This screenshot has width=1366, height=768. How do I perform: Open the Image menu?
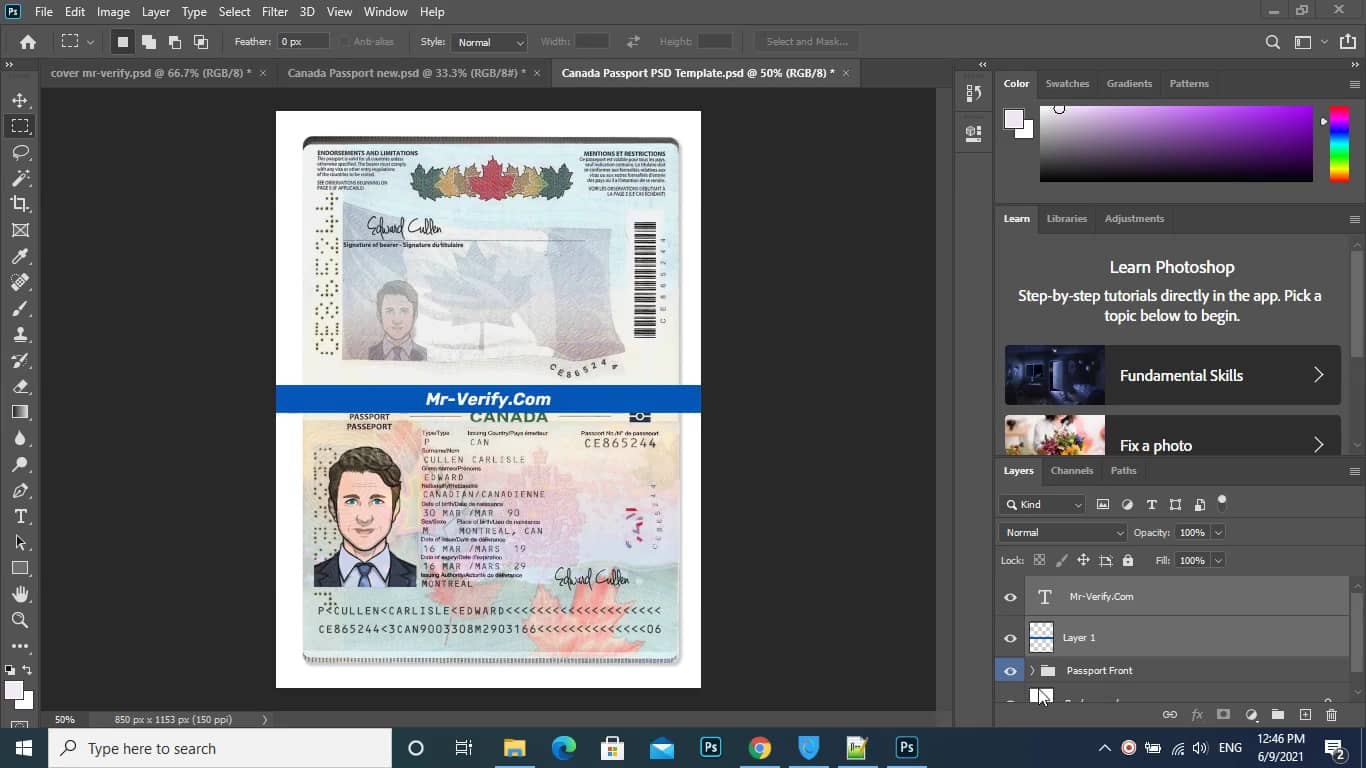(113, 12)
